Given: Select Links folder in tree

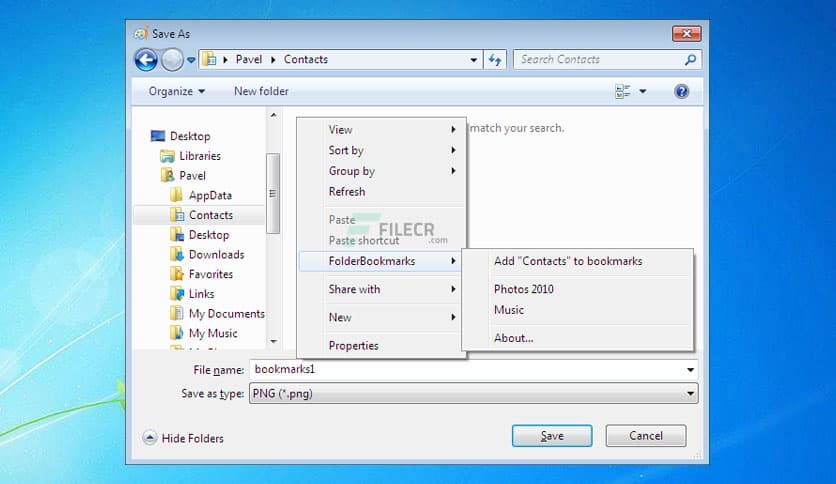Looking at the screenshot, I should [202, 294].
